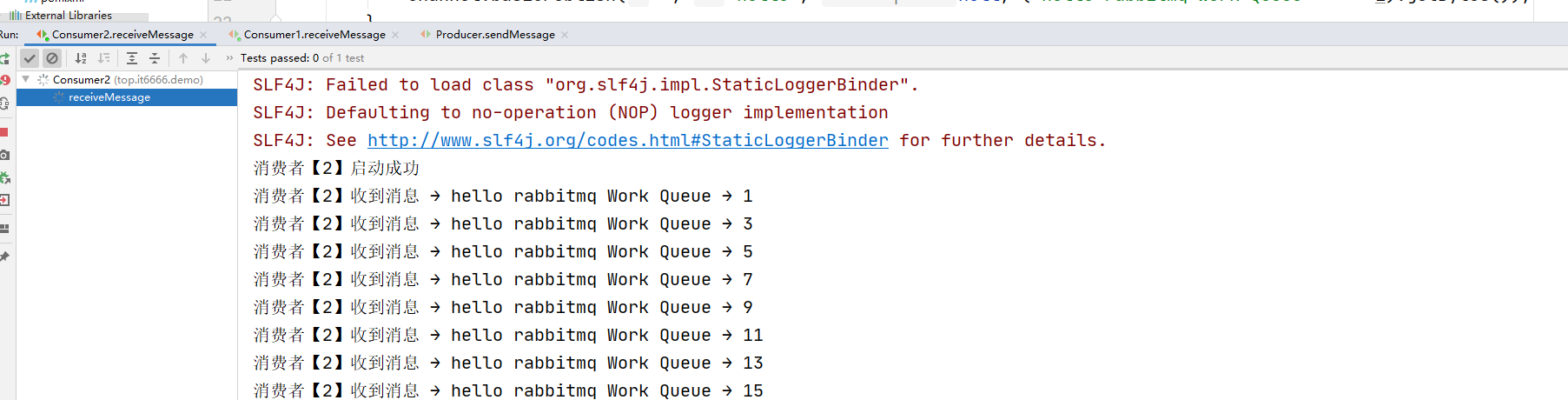The image size is (1568, 400).
Task: Click the console line ending with Queue → 1
Action: pos(503,197)
